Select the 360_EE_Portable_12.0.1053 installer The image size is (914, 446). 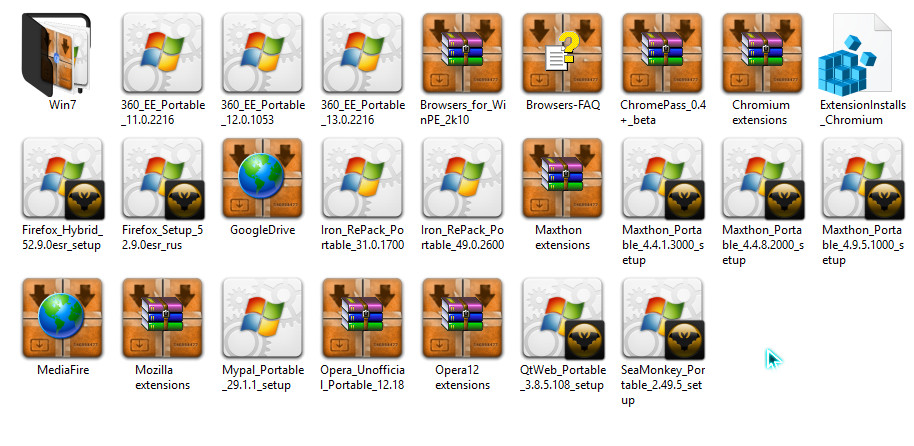(262, 52)
